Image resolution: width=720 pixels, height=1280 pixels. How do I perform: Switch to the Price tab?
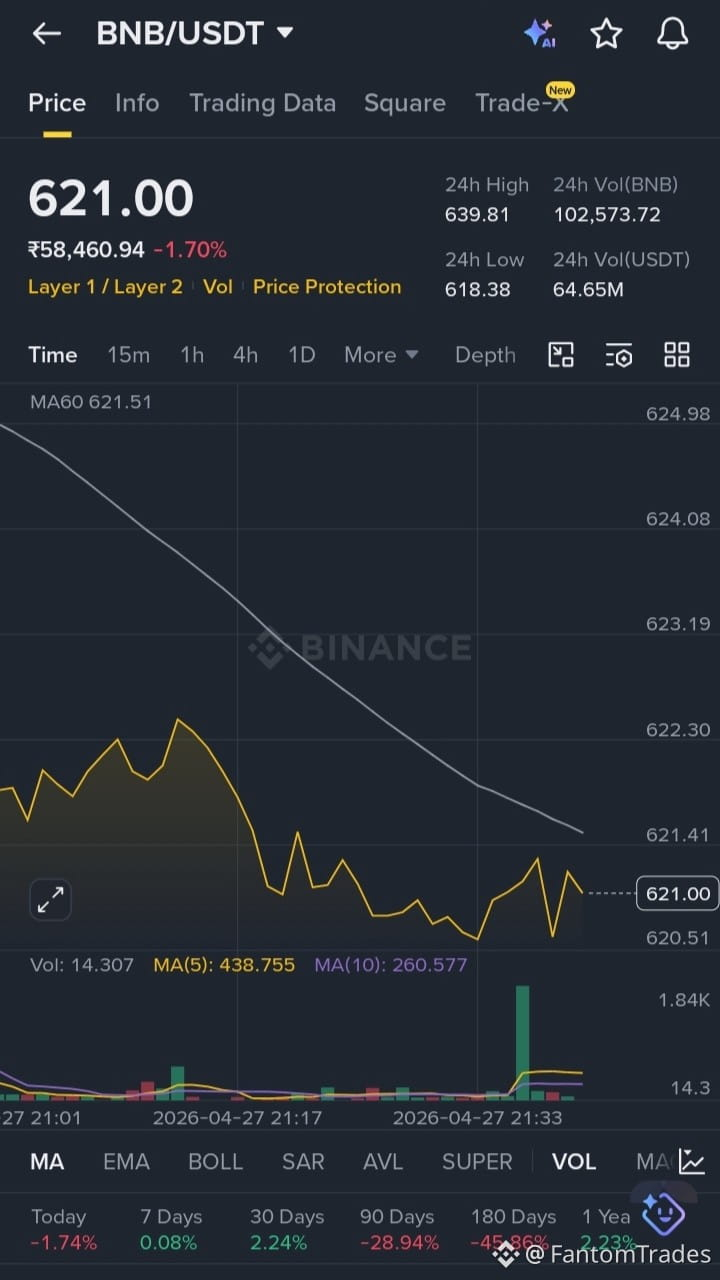(x=57, y=103)
